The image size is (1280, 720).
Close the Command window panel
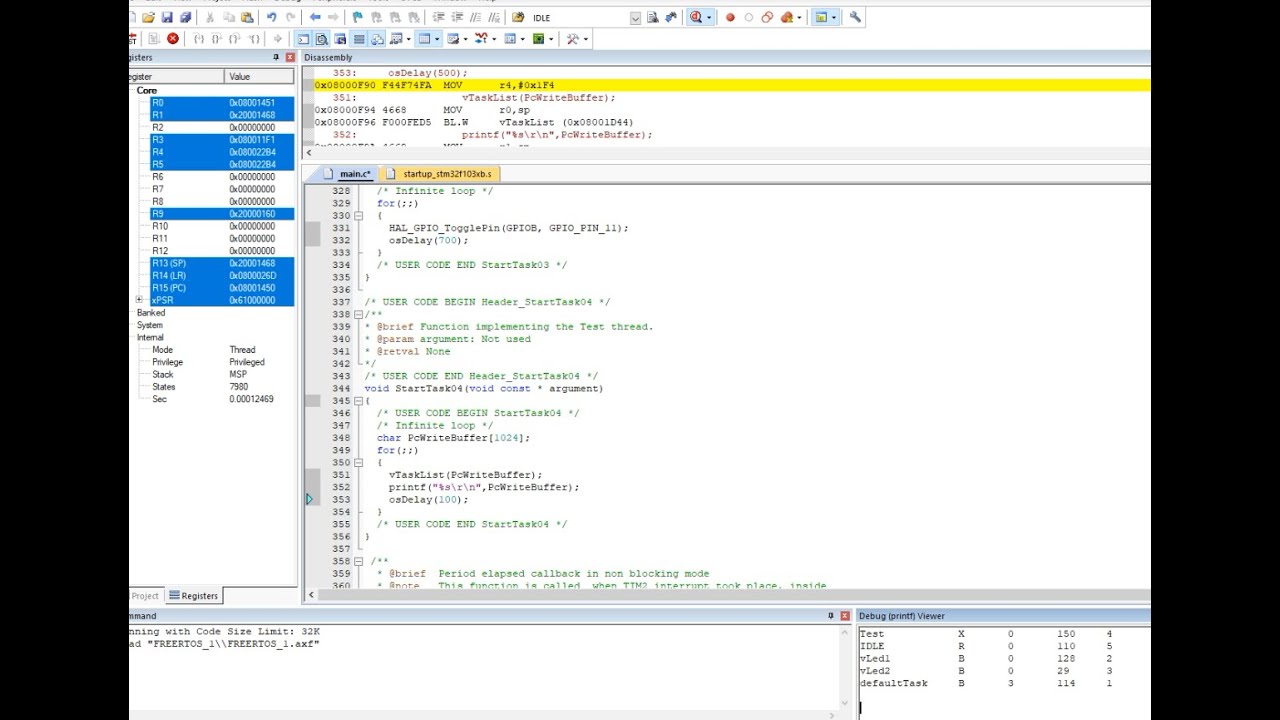(x=845, y=616)
